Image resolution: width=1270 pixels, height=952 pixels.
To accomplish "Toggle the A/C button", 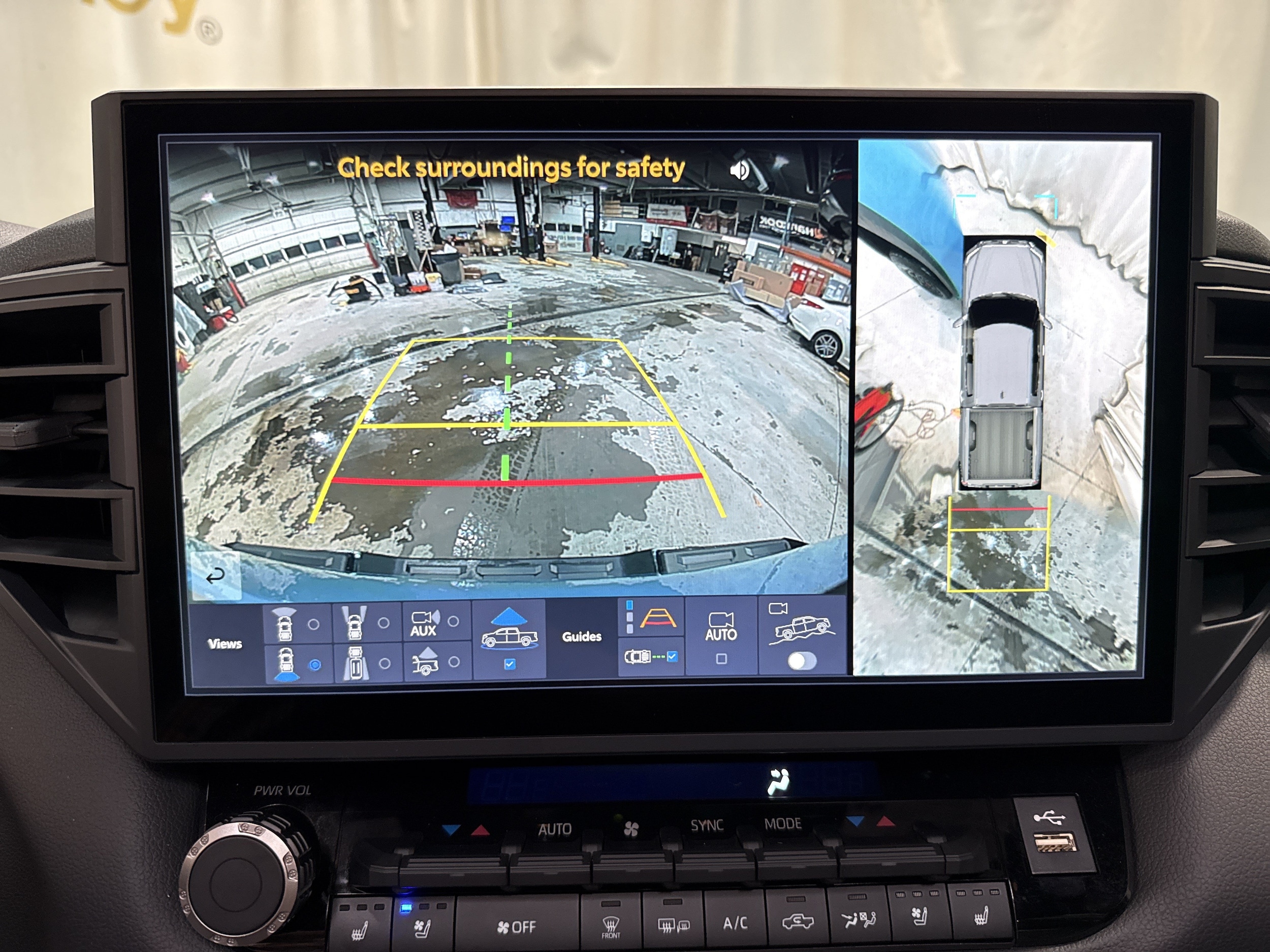I will tap(735, 922).
